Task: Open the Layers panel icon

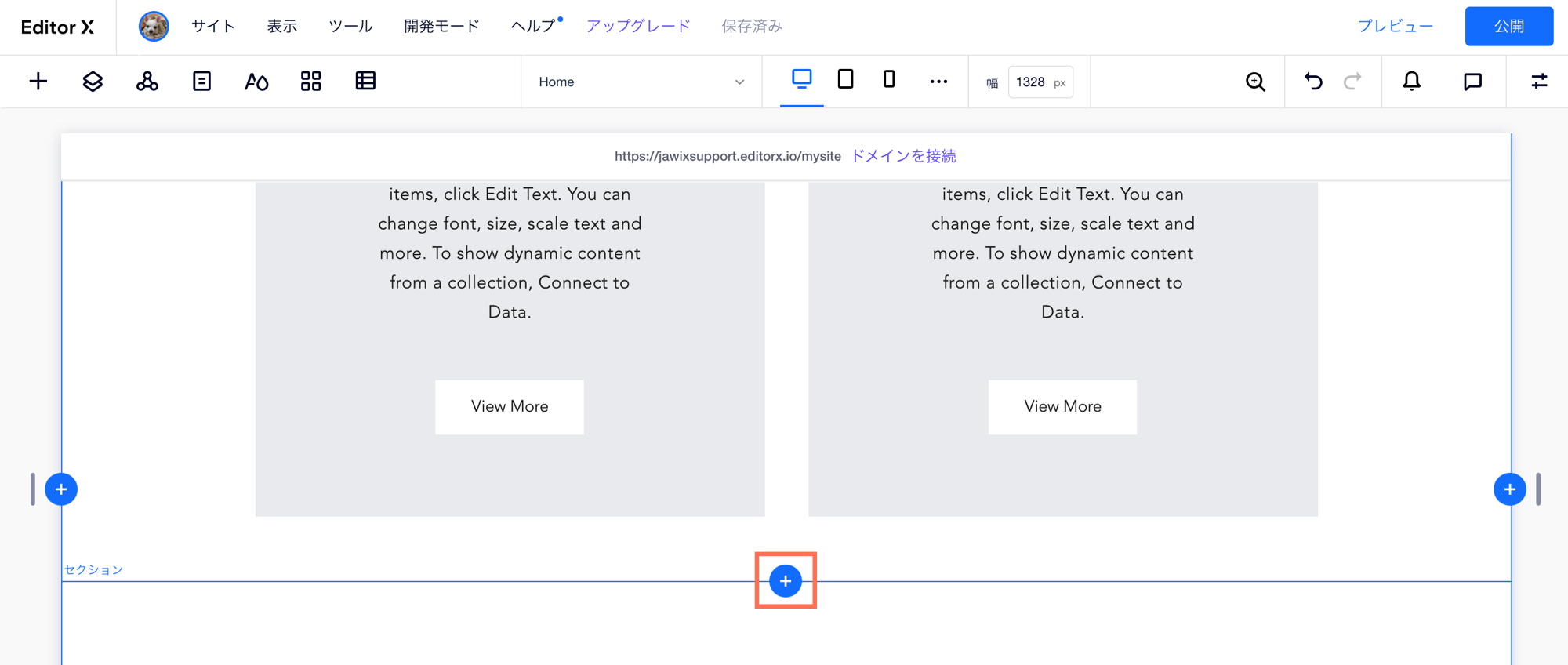Action: click(93, 82)
